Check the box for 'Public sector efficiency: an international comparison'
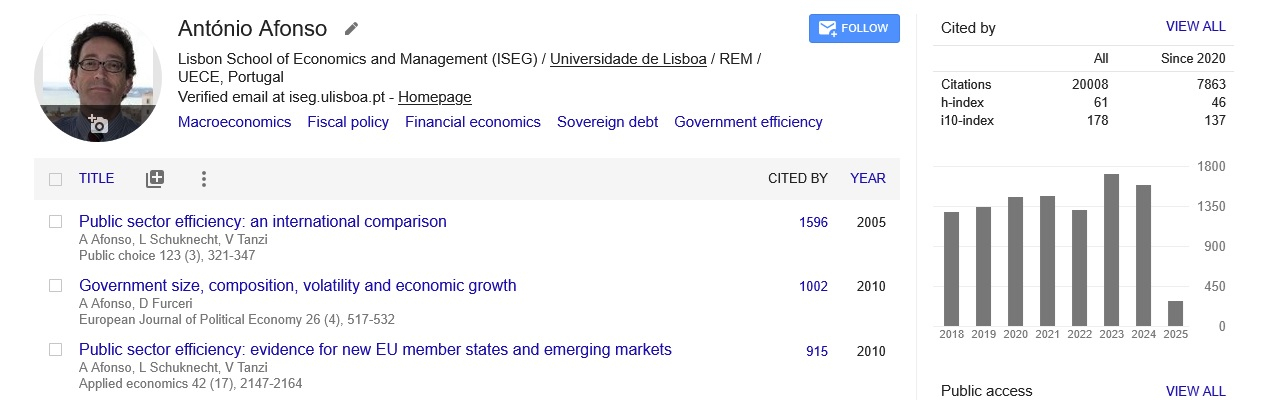The width and height of the screenshot is (1265, 400). click(x=56, y=222)
